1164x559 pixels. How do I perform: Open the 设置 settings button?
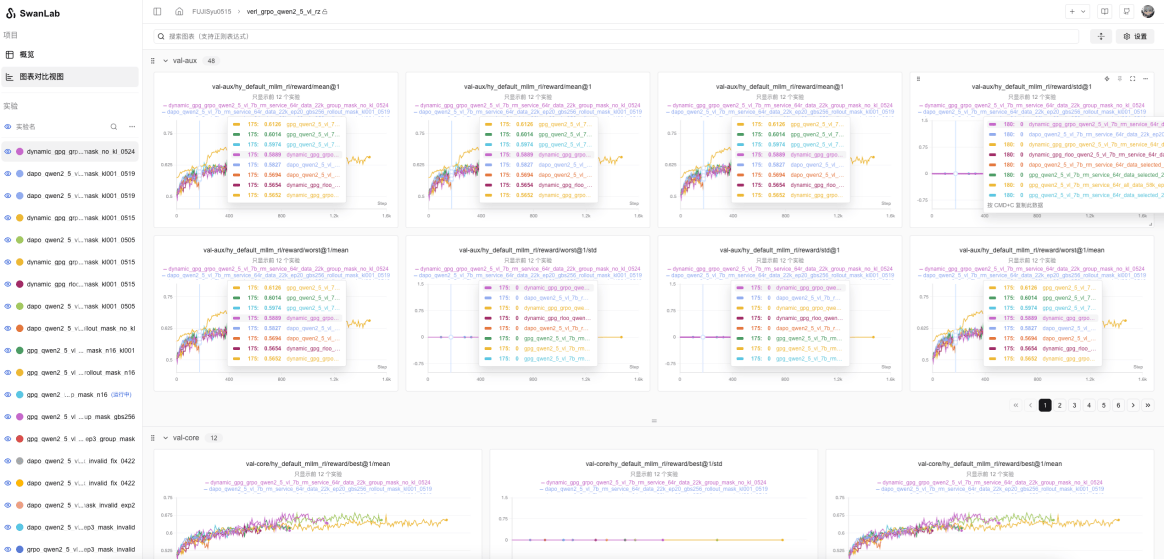click(x=1135, y=36)
